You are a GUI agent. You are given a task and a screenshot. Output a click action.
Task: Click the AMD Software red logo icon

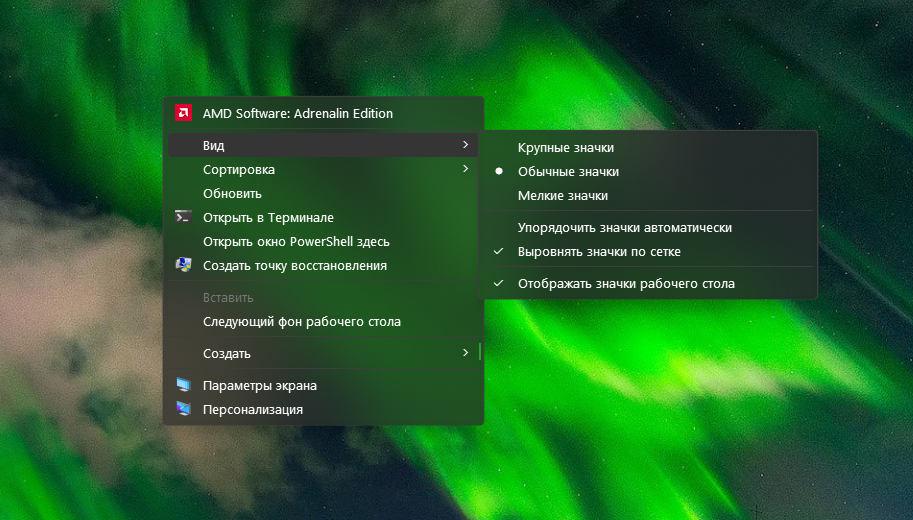coord(183,113)
